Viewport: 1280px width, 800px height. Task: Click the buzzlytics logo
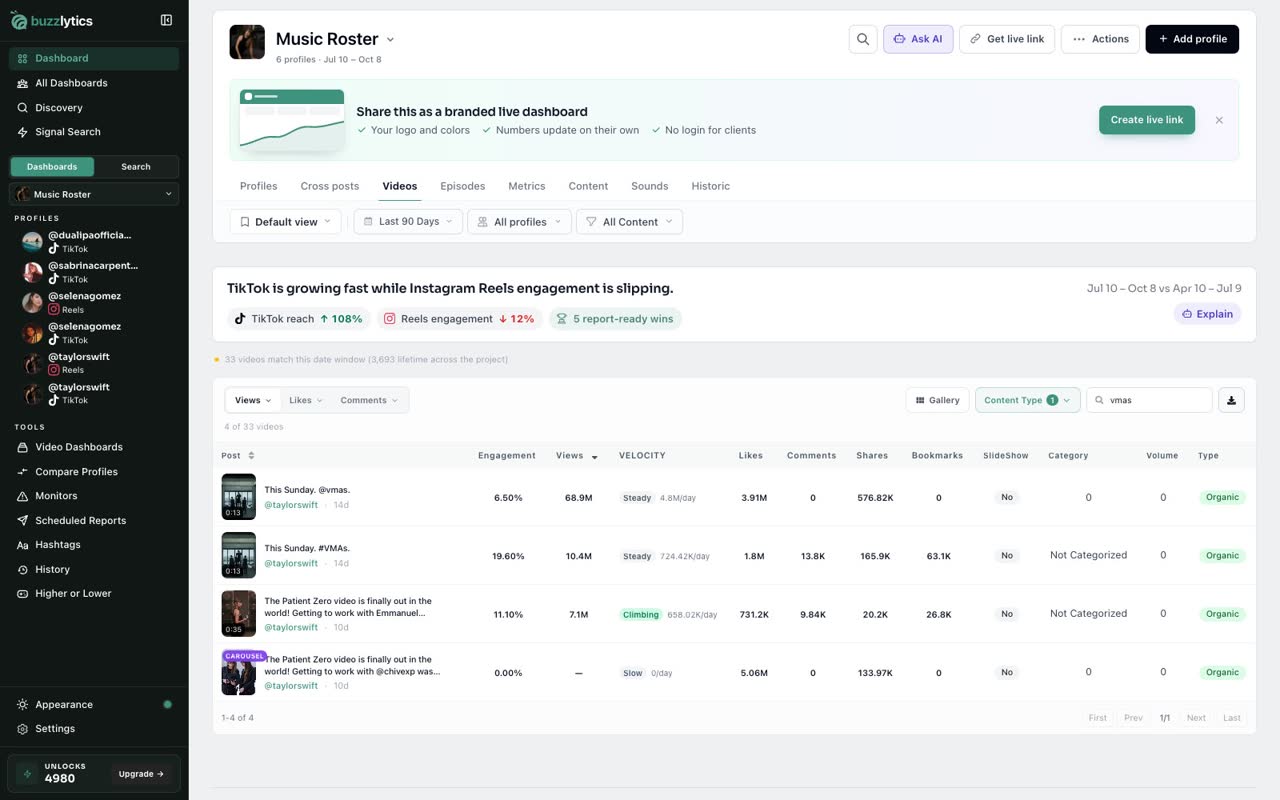tap(52, 20)
